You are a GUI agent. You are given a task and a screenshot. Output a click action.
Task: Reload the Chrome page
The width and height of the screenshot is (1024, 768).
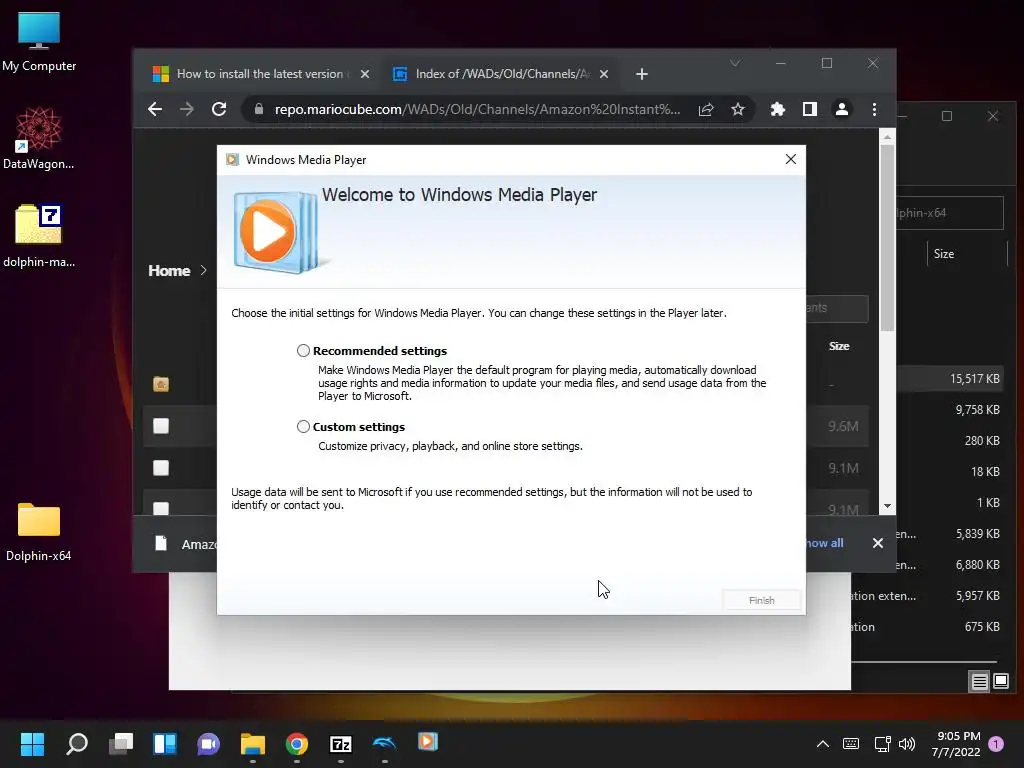[219, 109]
